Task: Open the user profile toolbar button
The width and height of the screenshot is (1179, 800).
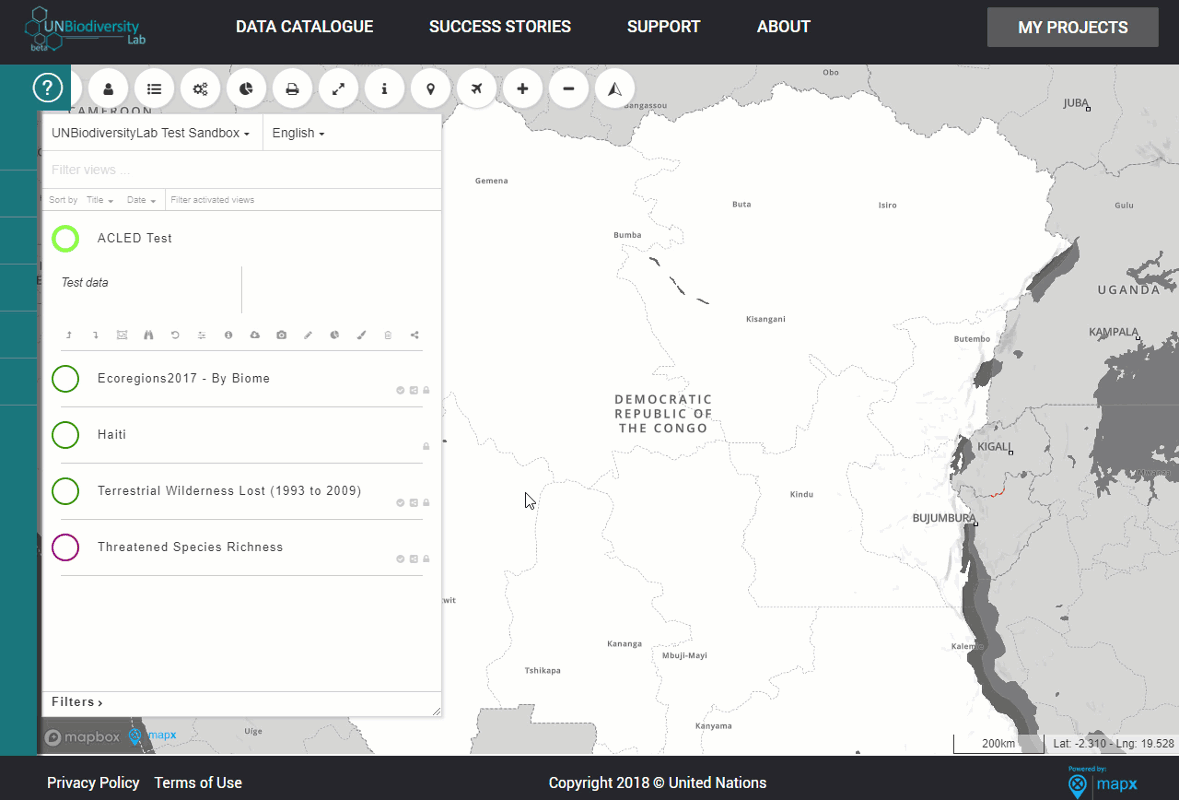Action: 108,89
